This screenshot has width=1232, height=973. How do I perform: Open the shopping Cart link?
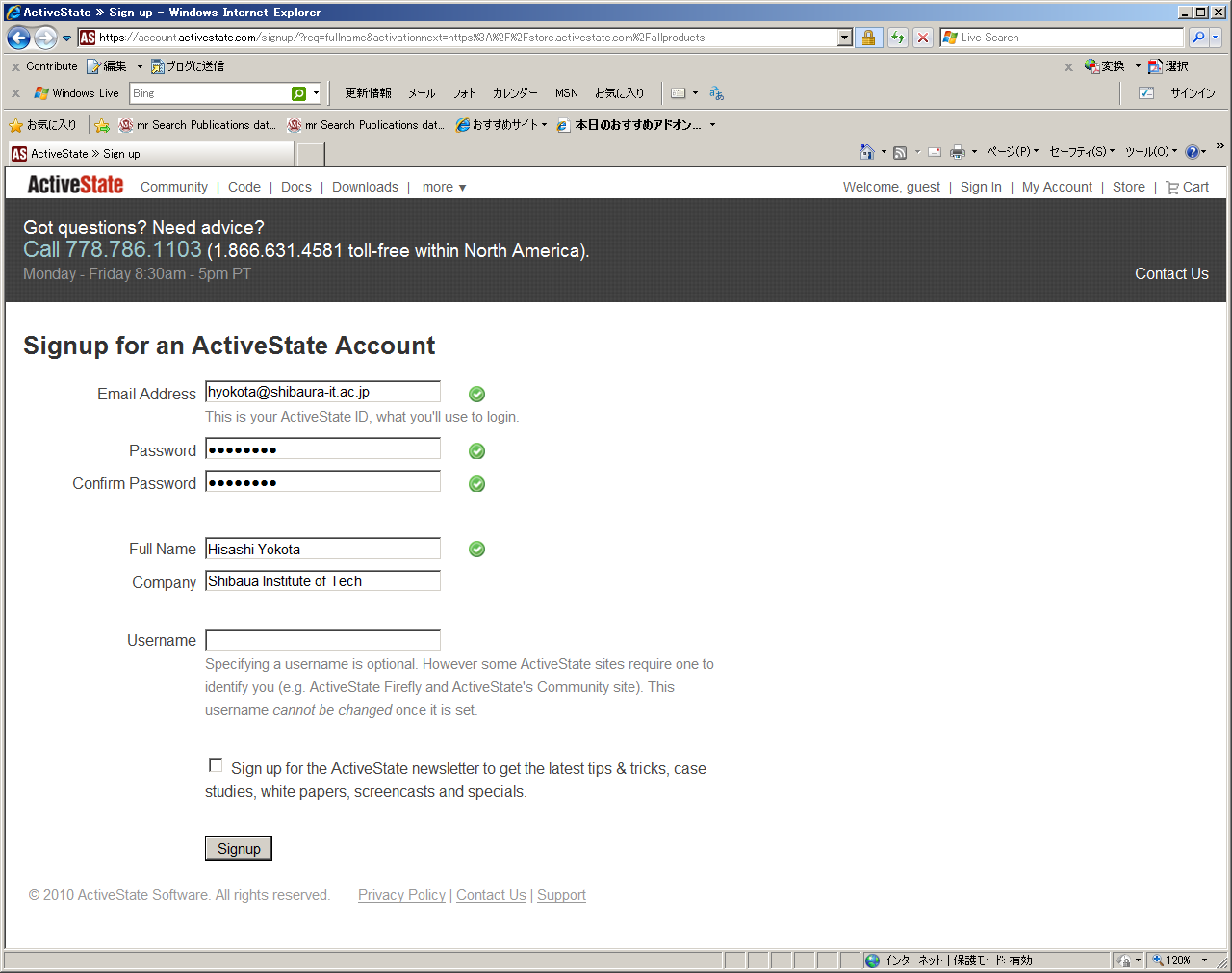click(x=1188, y=187)
